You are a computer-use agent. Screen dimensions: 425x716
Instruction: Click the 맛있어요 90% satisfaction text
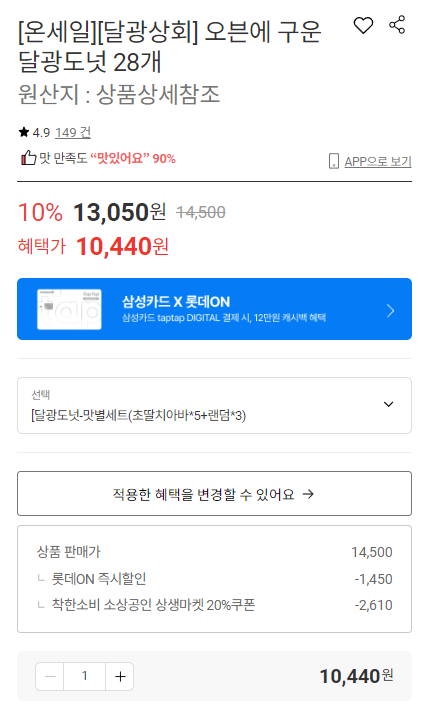[x=133, y=158]
